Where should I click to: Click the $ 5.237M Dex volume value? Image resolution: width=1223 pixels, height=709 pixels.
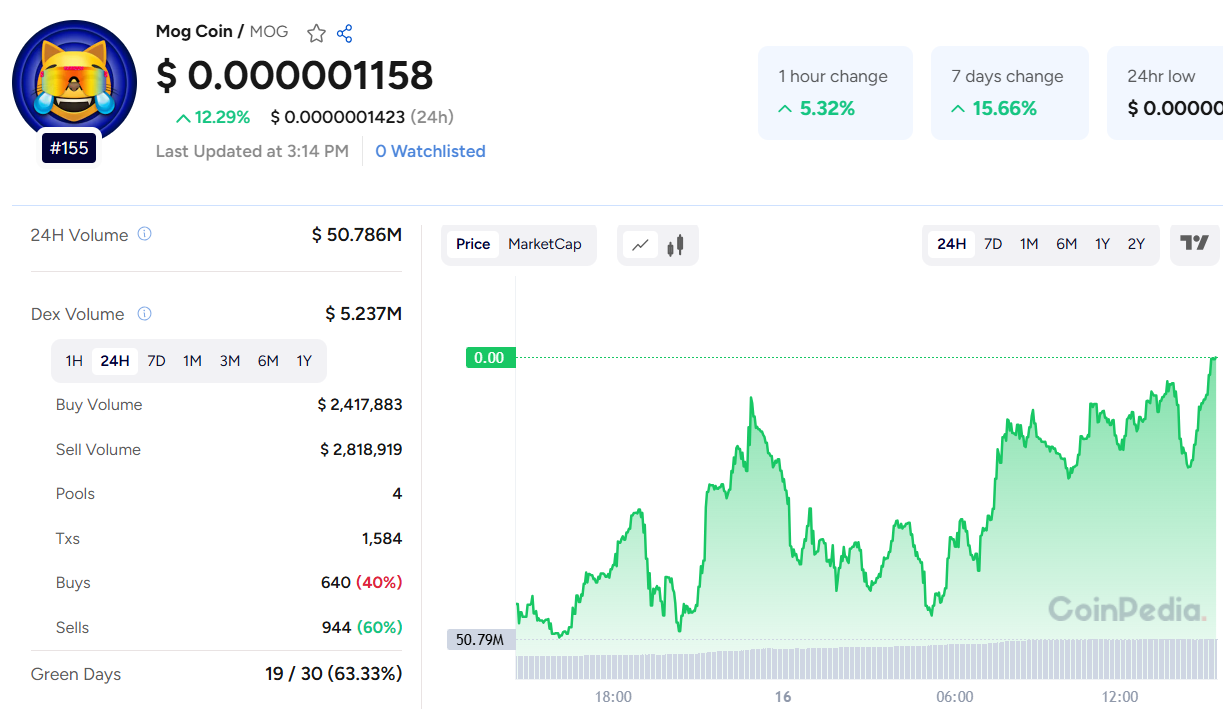click(x=364, y=314)
